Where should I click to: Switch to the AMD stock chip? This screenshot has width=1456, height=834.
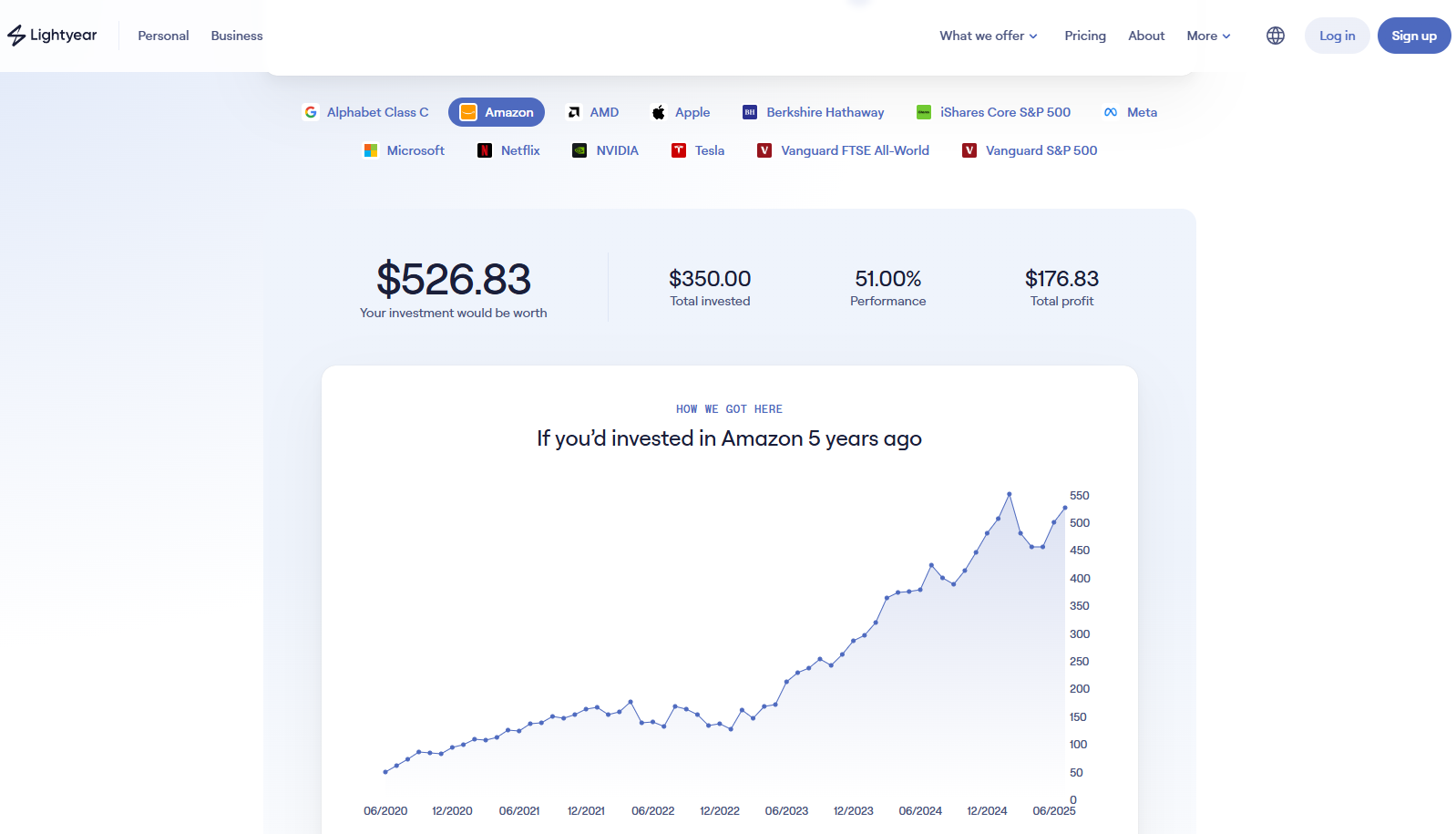pyautogui.click(x=592, y=112)
